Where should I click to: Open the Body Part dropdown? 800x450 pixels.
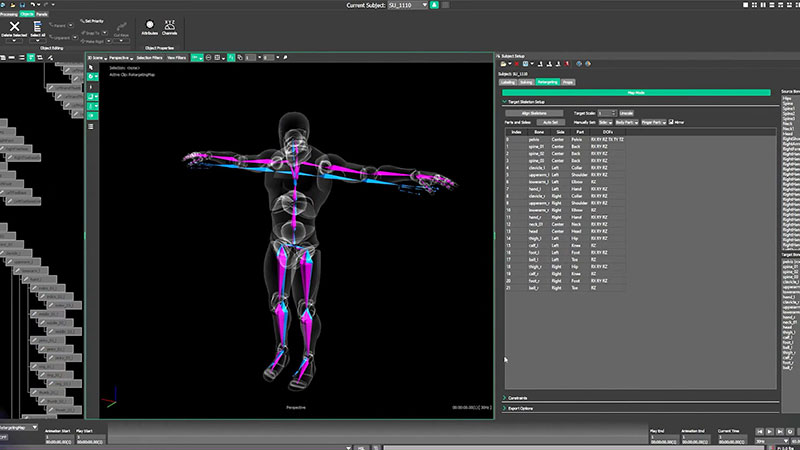(627, 122)
